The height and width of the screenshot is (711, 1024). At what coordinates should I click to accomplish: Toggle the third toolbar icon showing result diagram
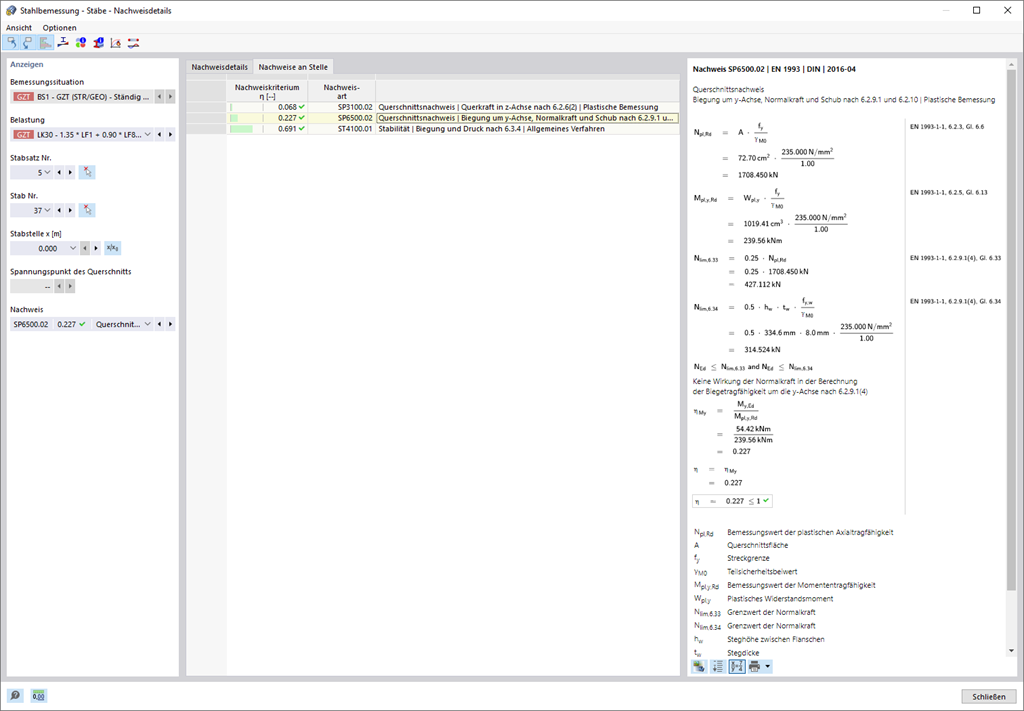click(45, 43)
